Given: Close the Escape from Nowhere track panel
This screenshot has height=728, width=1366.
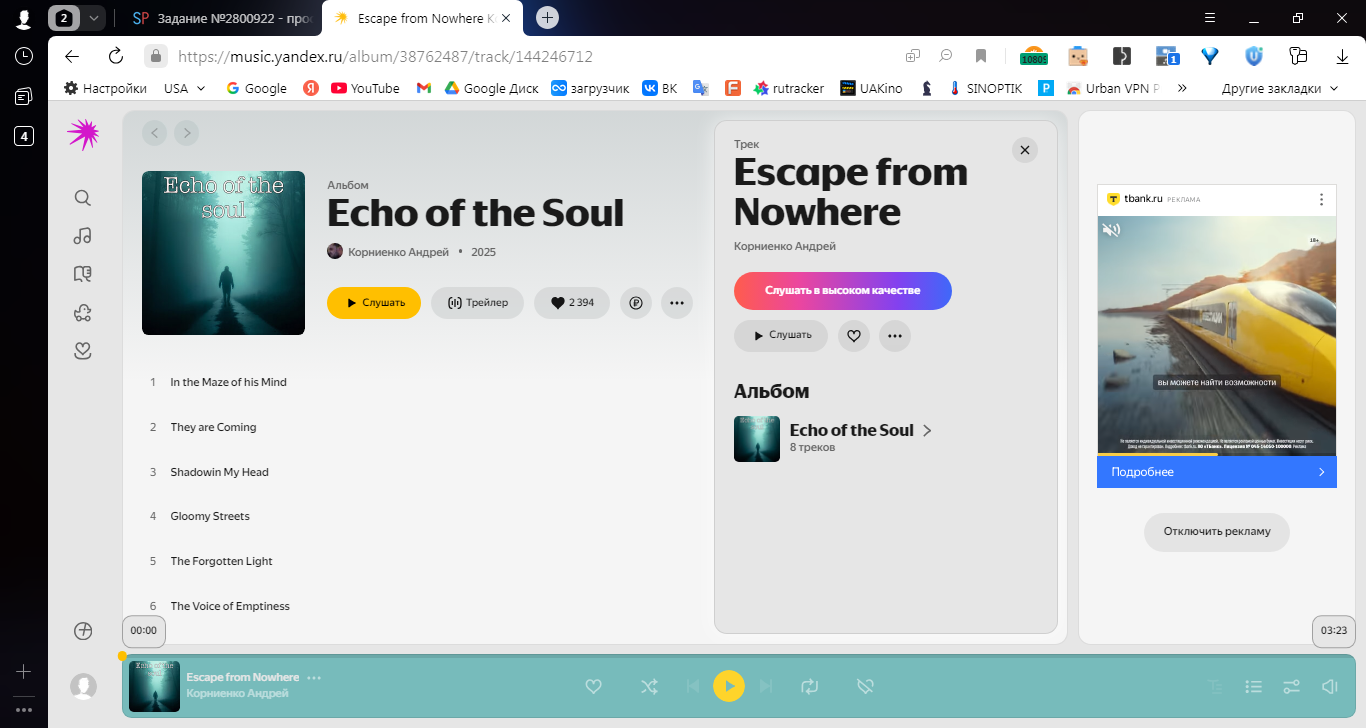Looking at the screenshot, I should 1025,150.
